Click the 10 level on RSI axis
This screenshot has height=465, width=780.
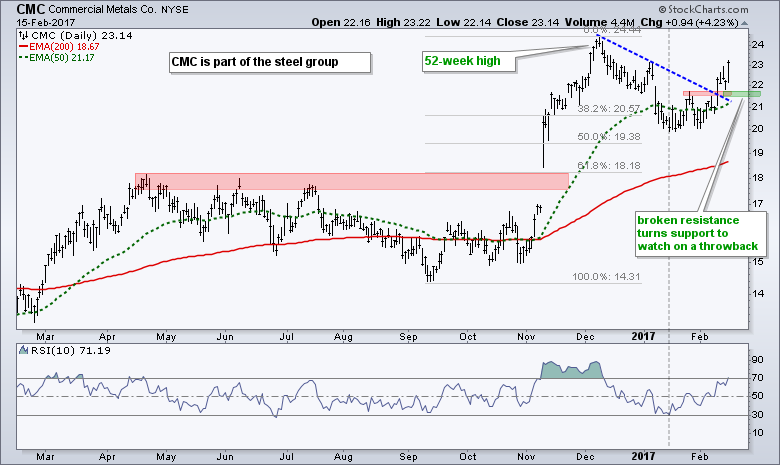click(758, 433)
